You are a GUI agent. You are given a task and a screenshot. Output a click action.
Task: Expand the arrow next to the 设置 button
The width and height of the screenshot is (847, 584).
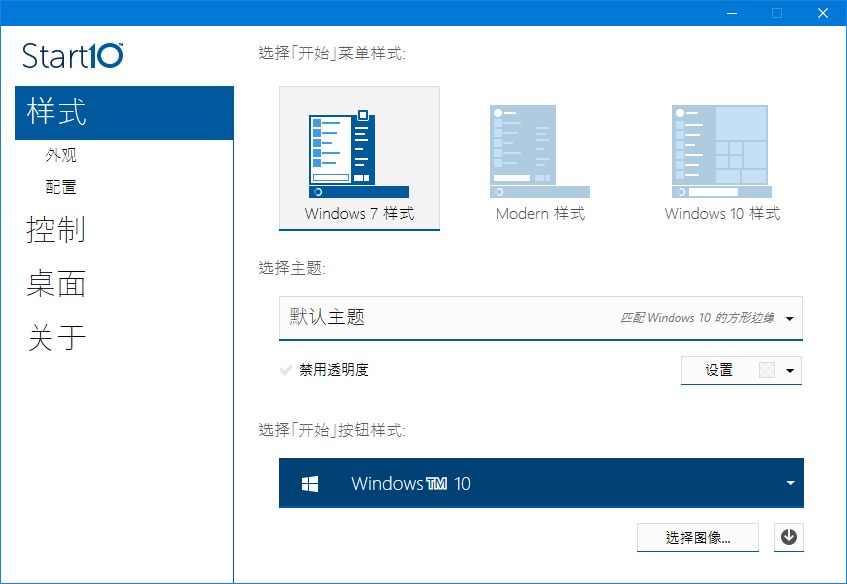(791, 371)
